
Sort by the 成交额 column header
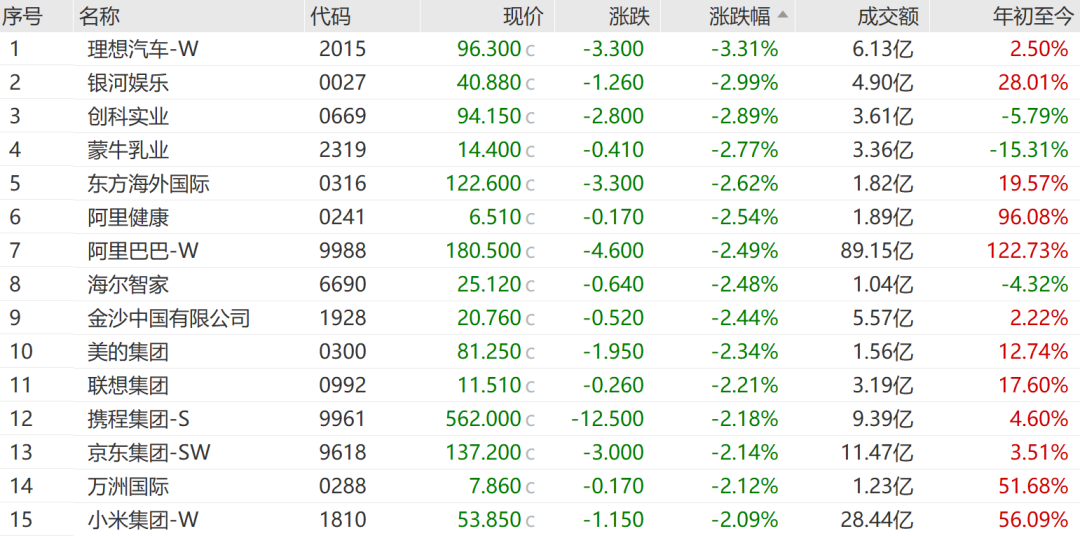pyautogui.click(x=885, y=16)
